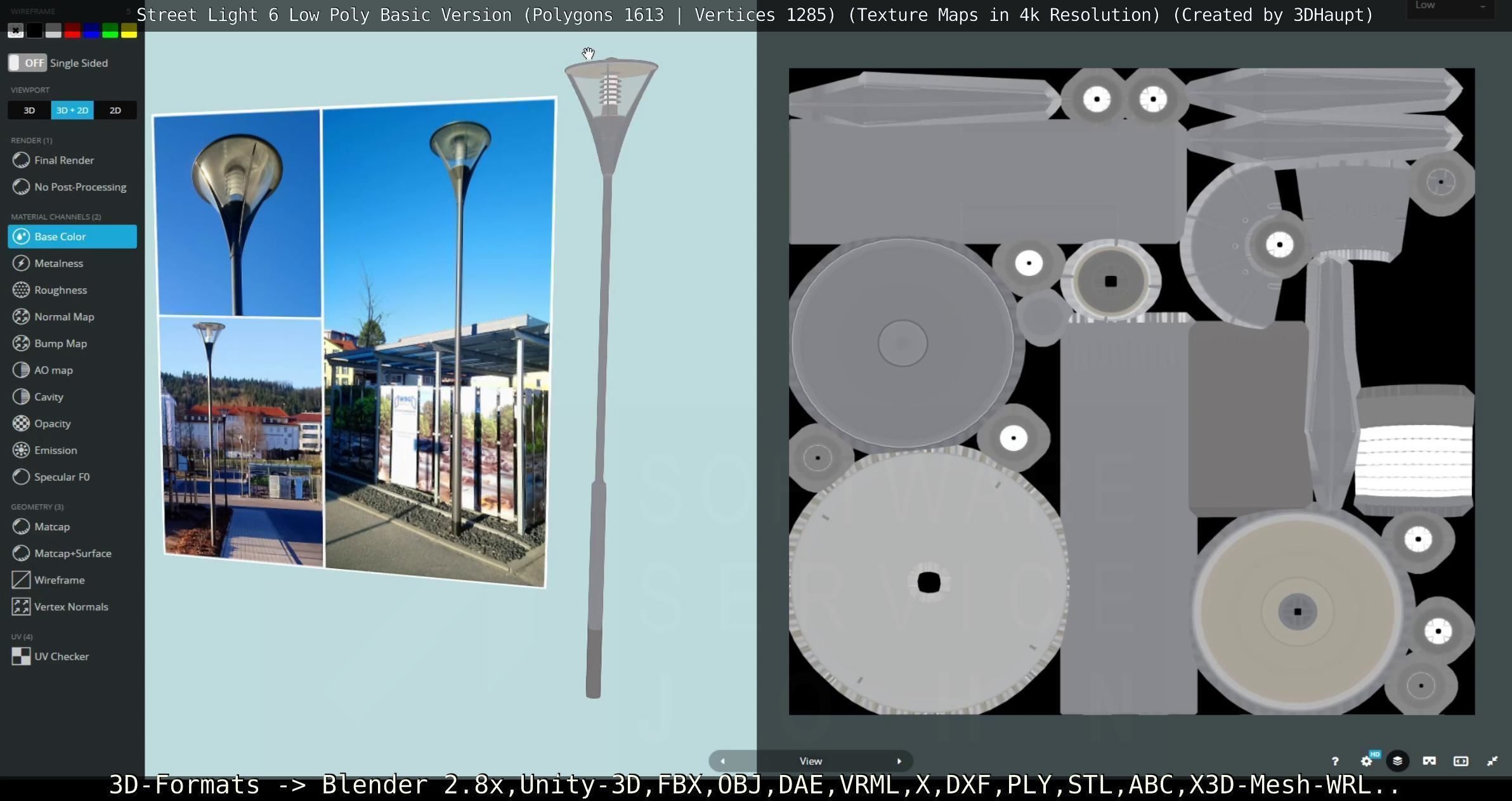Toggle the model inspector layers icon
Screen dimensions: 1512x801
click(x=1397, y=761)
